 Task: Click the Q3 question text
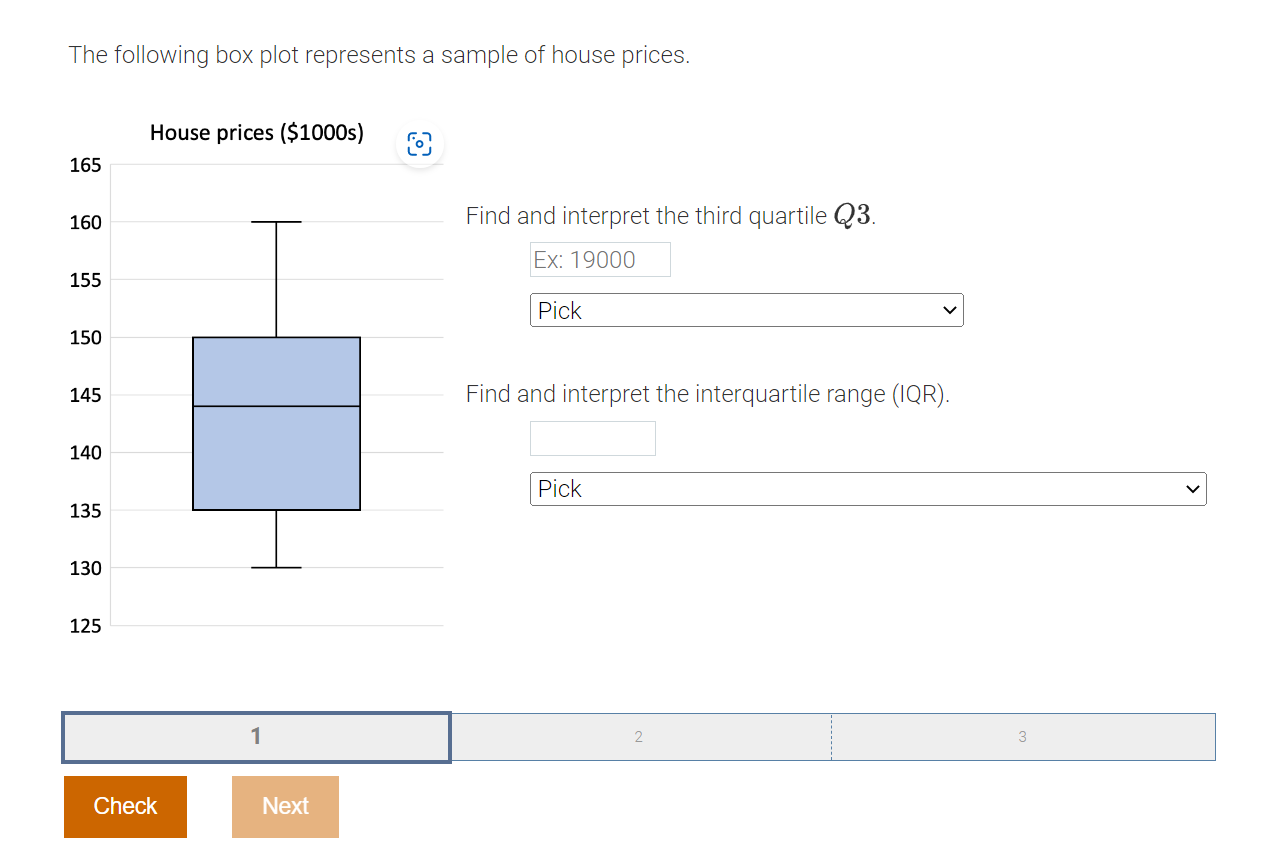(x=671, y=216)
